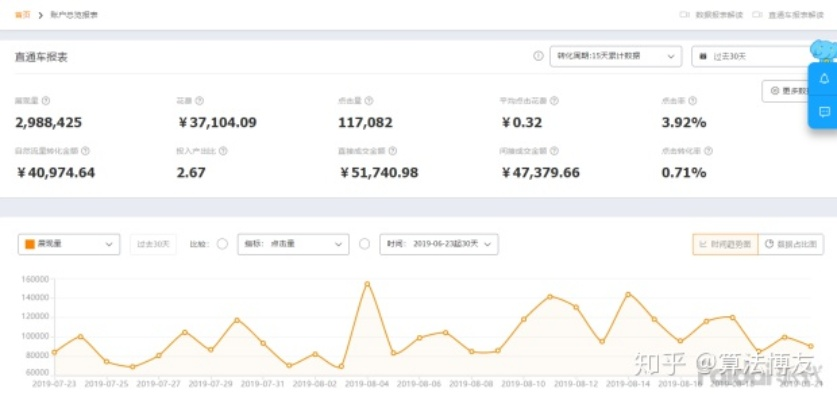The height and width of the screenshot is (400, 837).
Task: Click the 过去30天 button beside the chart metric
Action: point(153,244)
